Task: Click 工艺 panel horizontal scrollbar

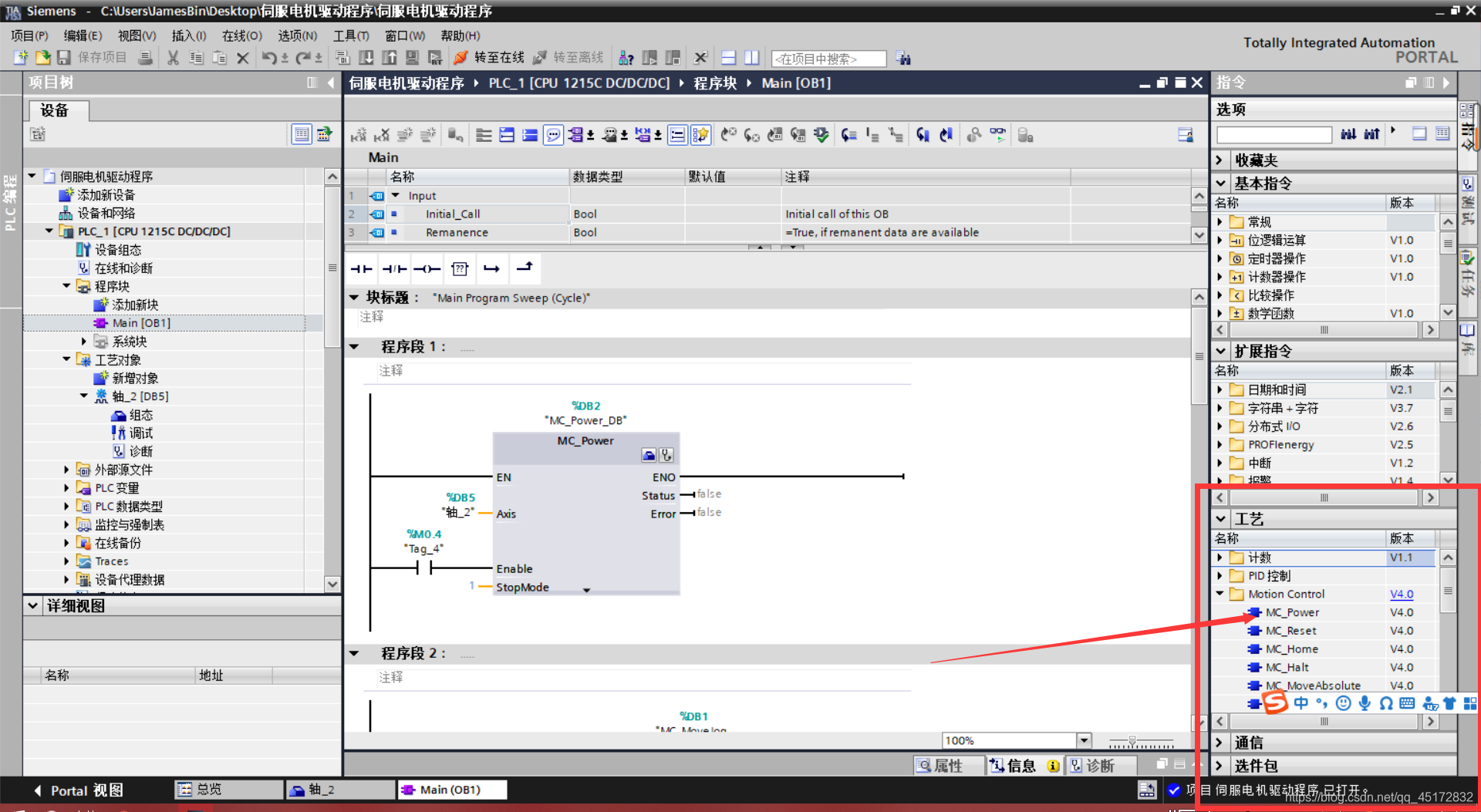Action: 1324,722
